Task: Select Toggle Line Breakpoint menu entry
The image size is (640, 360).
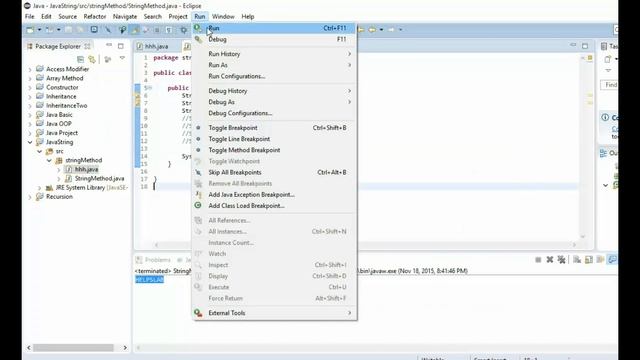Action: click(275, 139)
